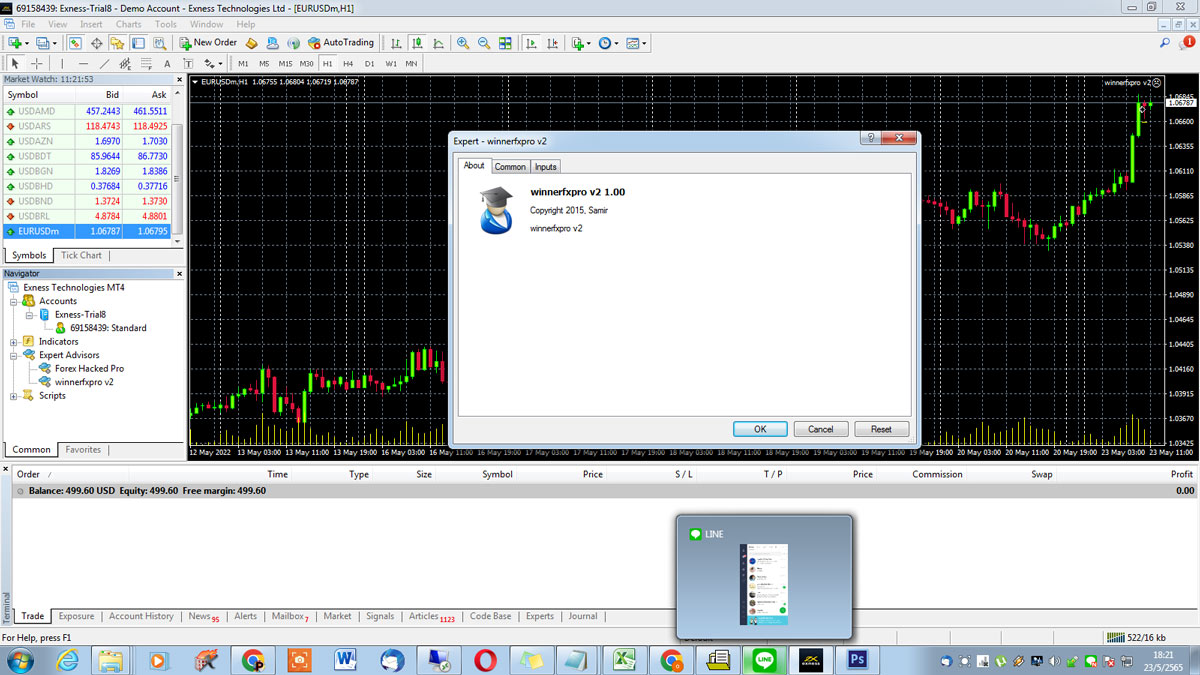Open Photoshop from the Windows taskbar
The width and height of the screenshot is (1200, 675).
(857, 660)
